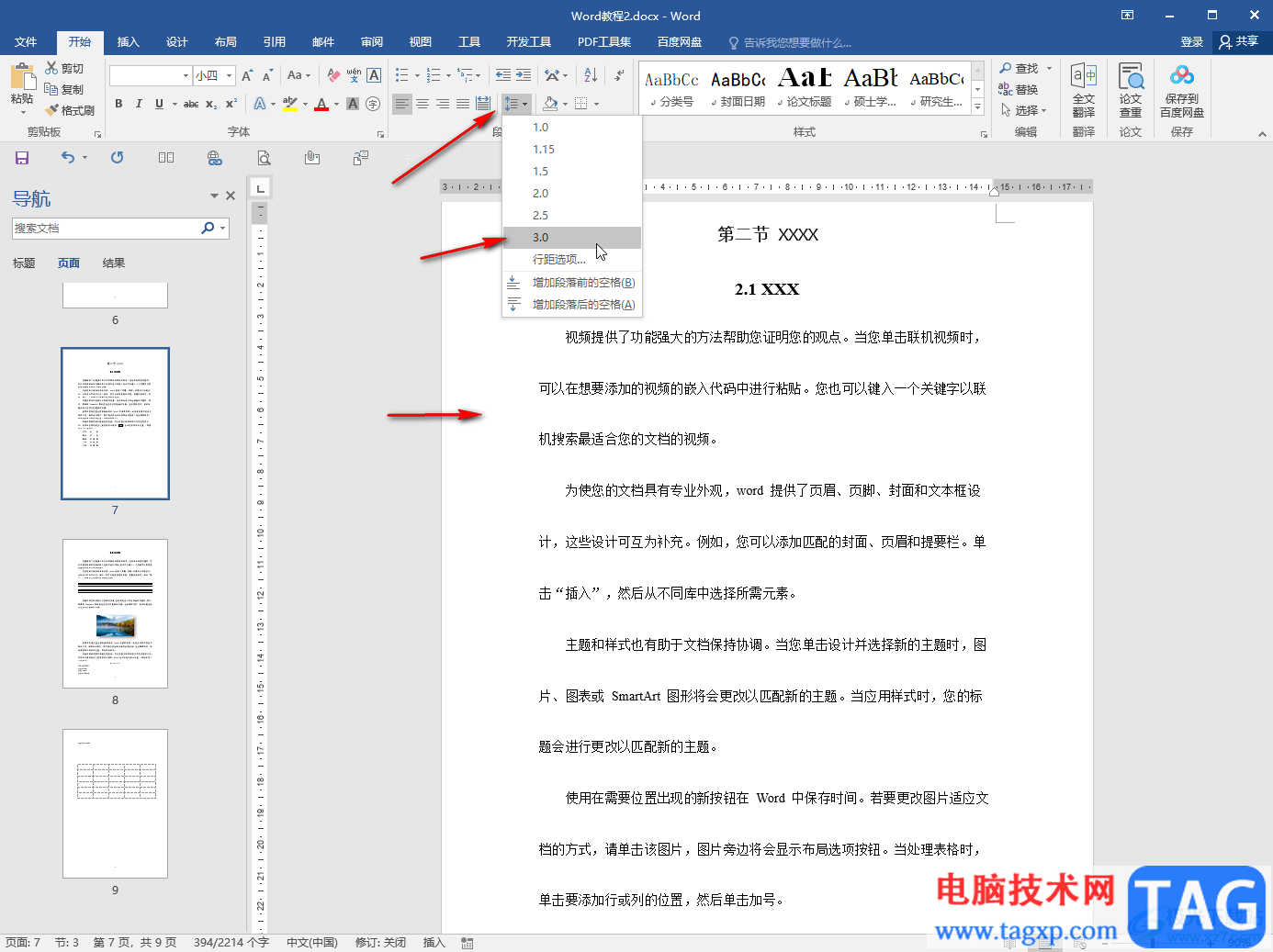The width and height of the screenshot is (1273, 952).
Task: Toggle Bold formatting
Action: coord(118,104)
